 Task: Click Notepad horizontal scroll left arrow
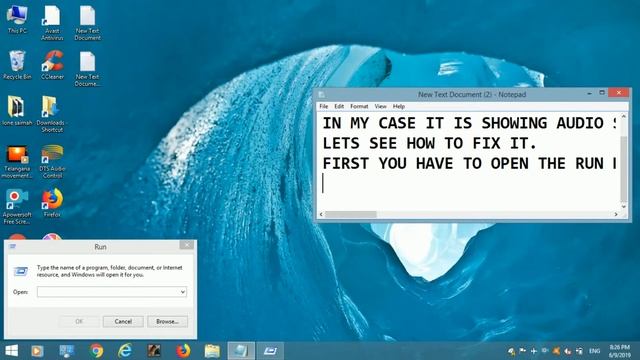point(321,214)
